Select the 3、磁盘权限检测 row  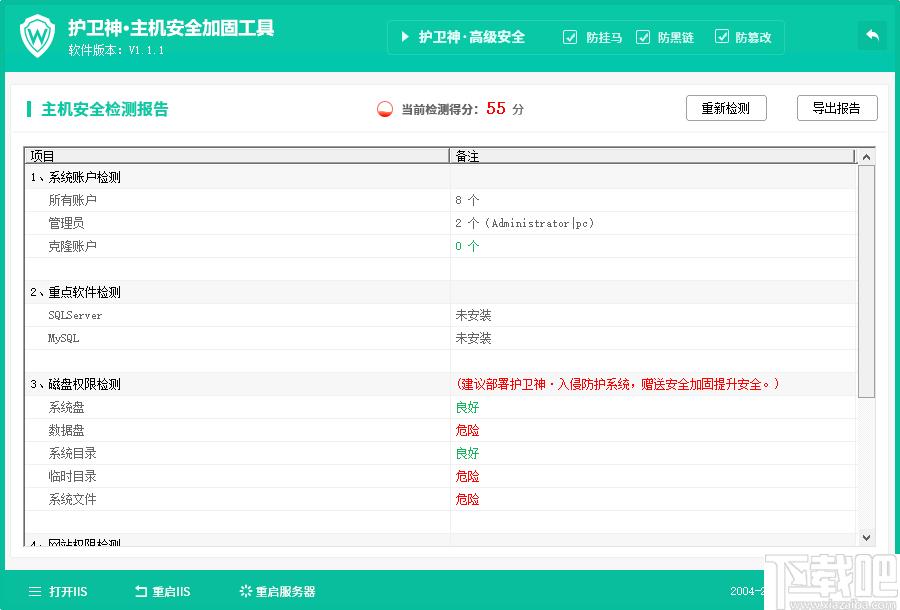pos(440,384)
